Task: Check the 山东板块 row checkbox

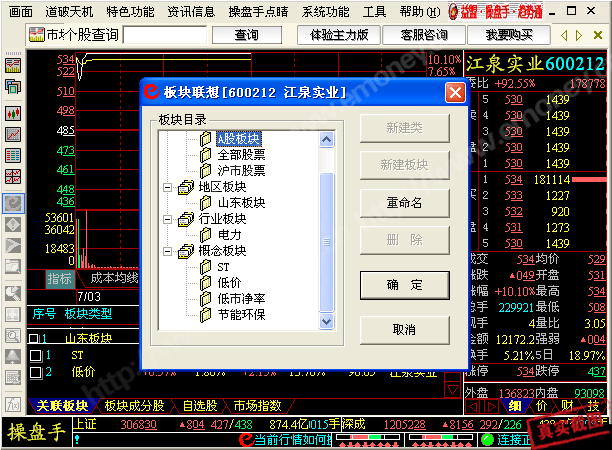Action: (36, 339)
